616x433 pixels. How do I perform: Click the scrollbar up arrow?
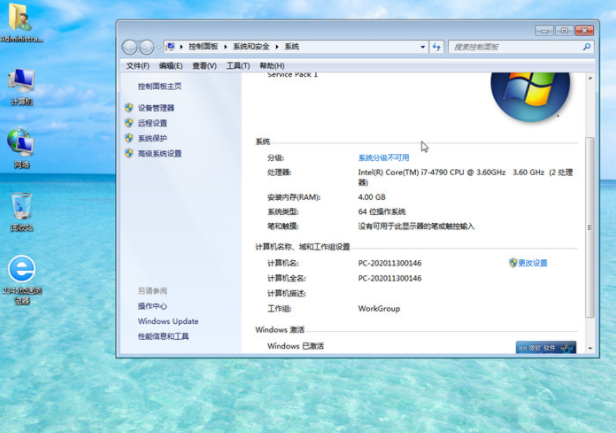point(590,78)
